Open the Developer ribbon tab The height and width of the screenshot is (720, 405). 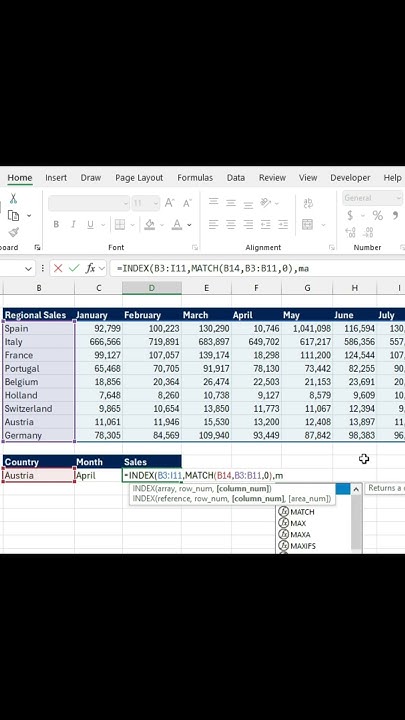(350, 178)
